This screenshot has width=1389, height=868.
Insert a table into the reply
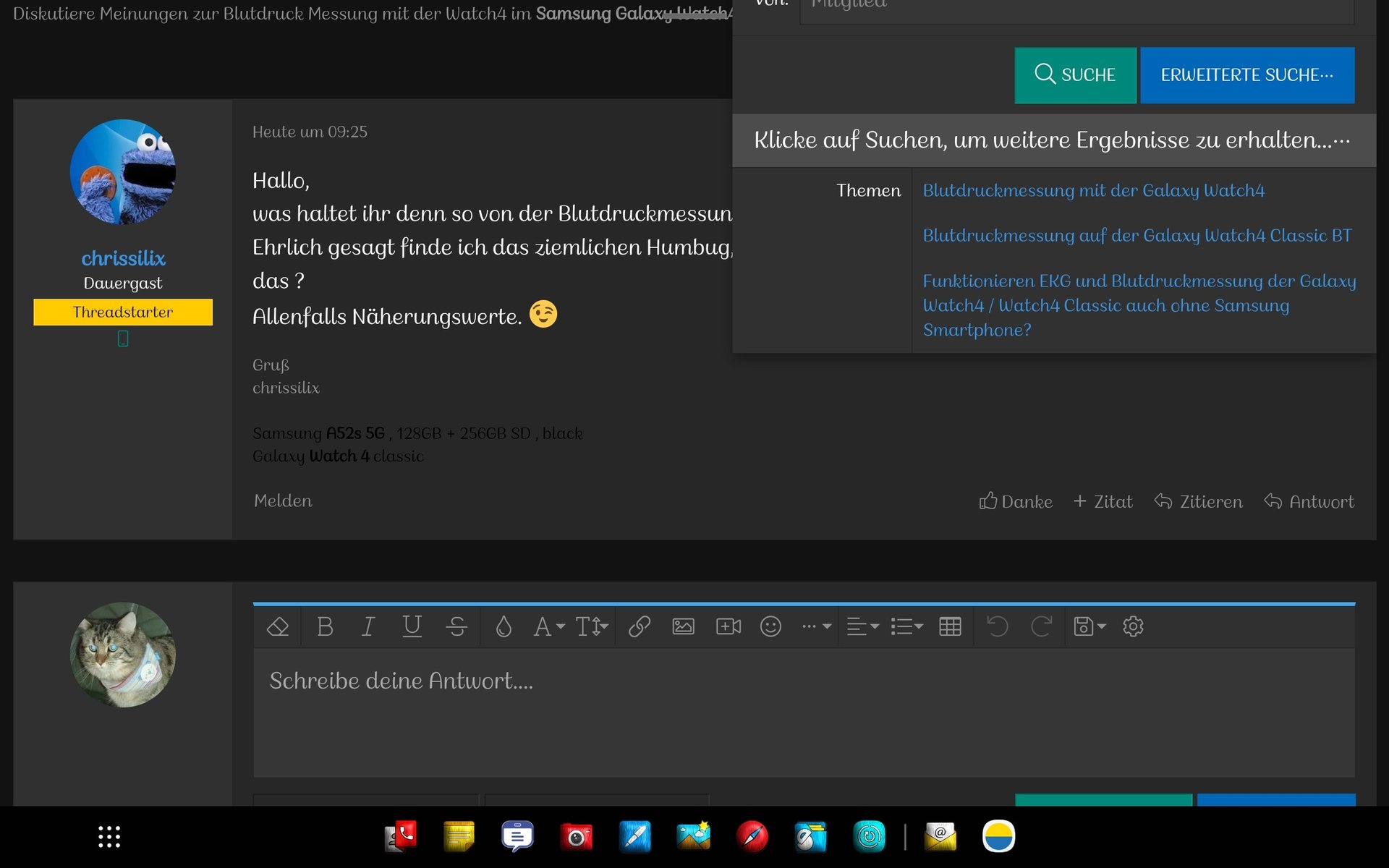click(950, 626)
